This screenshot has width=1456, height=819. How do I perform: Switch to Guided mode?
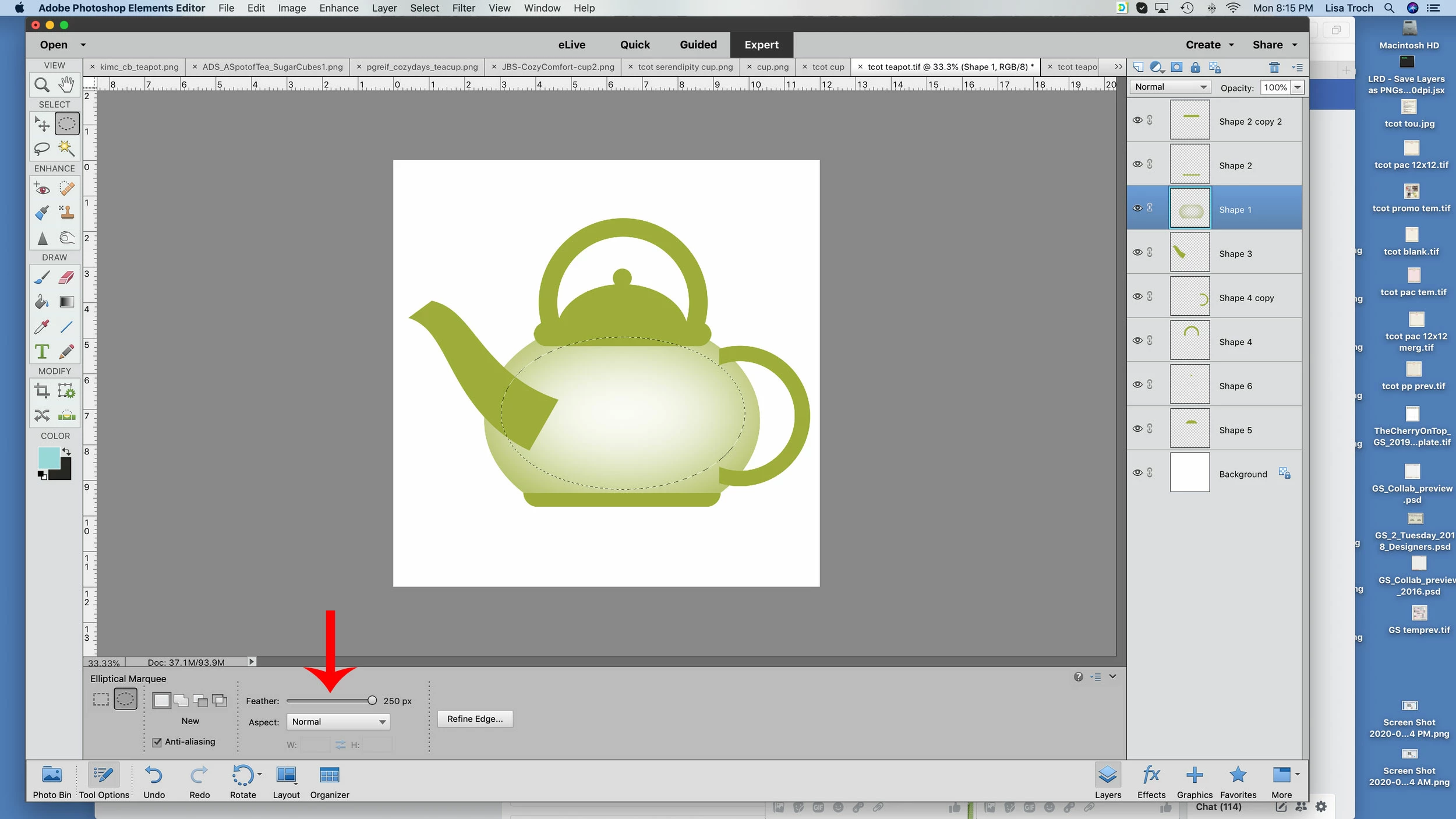pos(698,45)
